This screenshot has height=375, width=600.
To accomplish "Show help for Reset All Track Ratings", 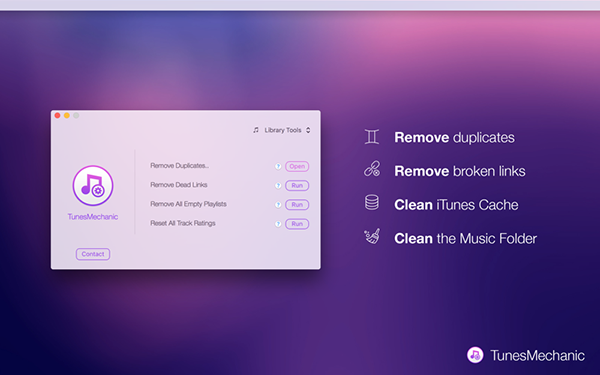I will [x=278, y=224].
